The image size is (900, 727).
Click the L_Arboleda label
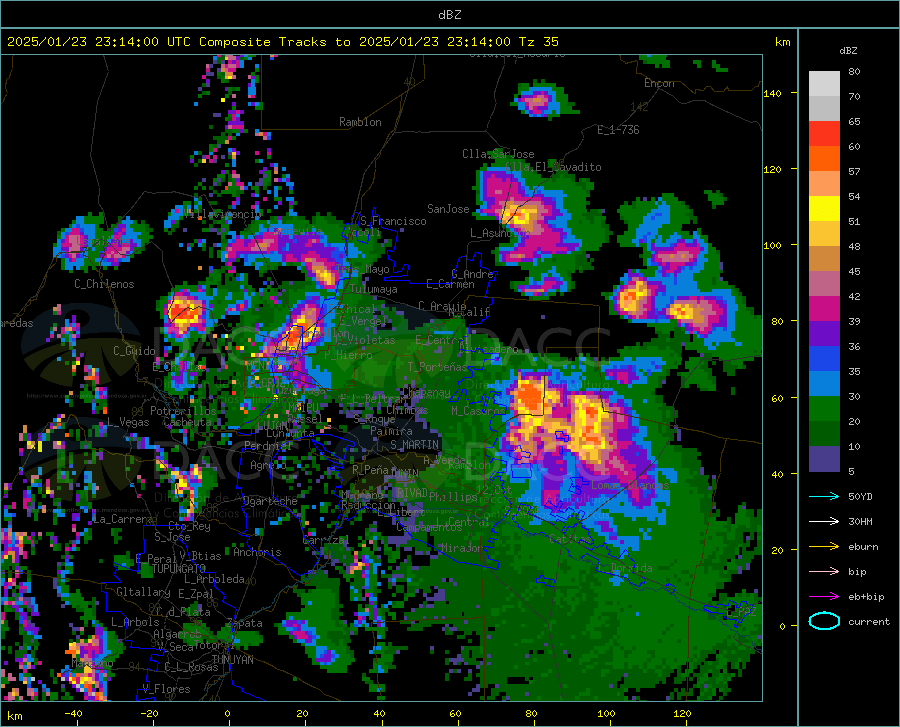214,579
